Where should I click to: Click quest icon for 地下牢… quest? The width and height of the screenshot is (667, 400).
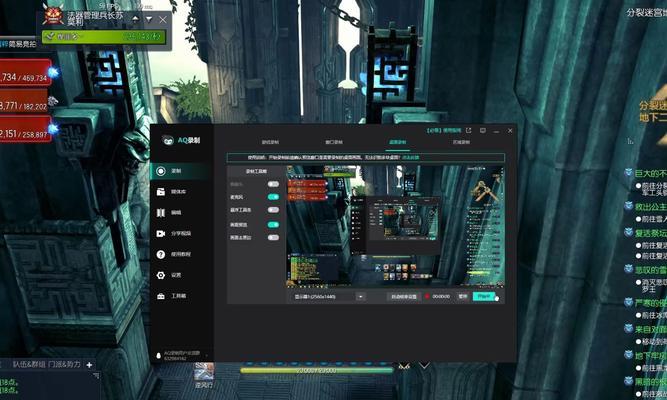(x=628, y=354)
